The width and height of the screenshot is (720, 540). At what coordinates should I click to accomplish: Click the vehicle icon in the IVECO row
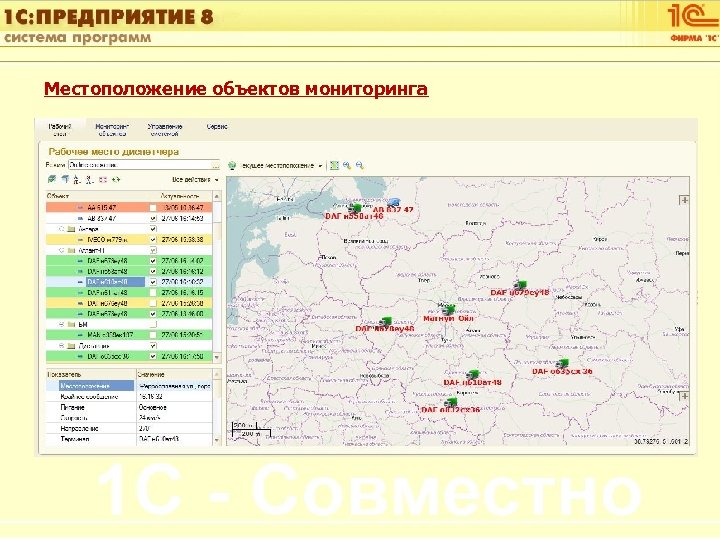[80, 239]
